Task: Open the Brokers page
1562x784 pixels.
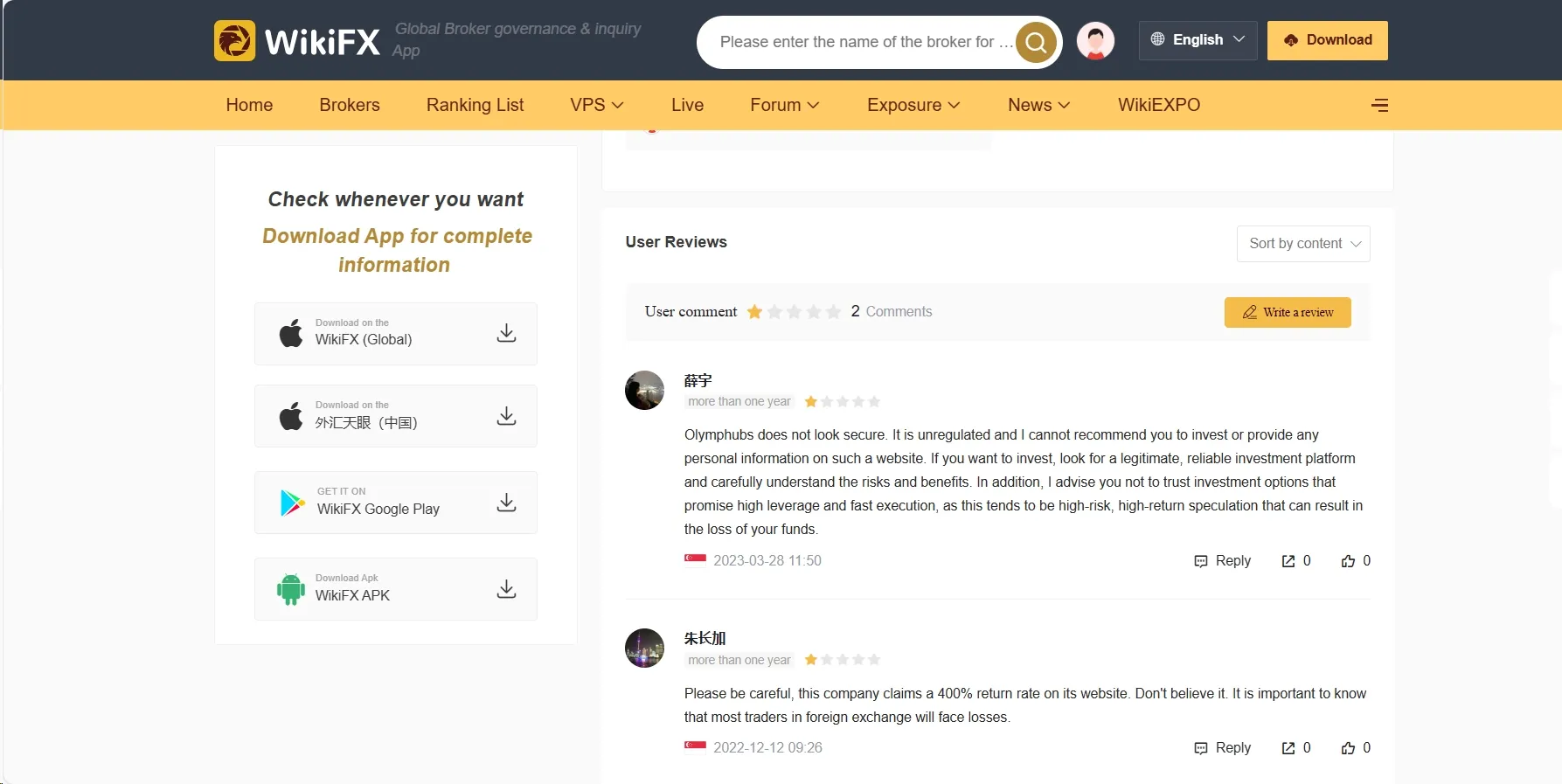Action: 350,105
